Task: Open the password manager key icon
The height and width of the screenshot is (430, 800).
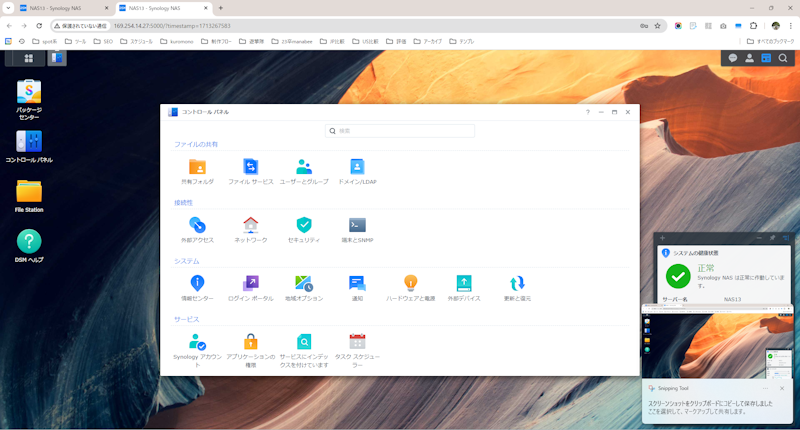Action: (644, 26)
